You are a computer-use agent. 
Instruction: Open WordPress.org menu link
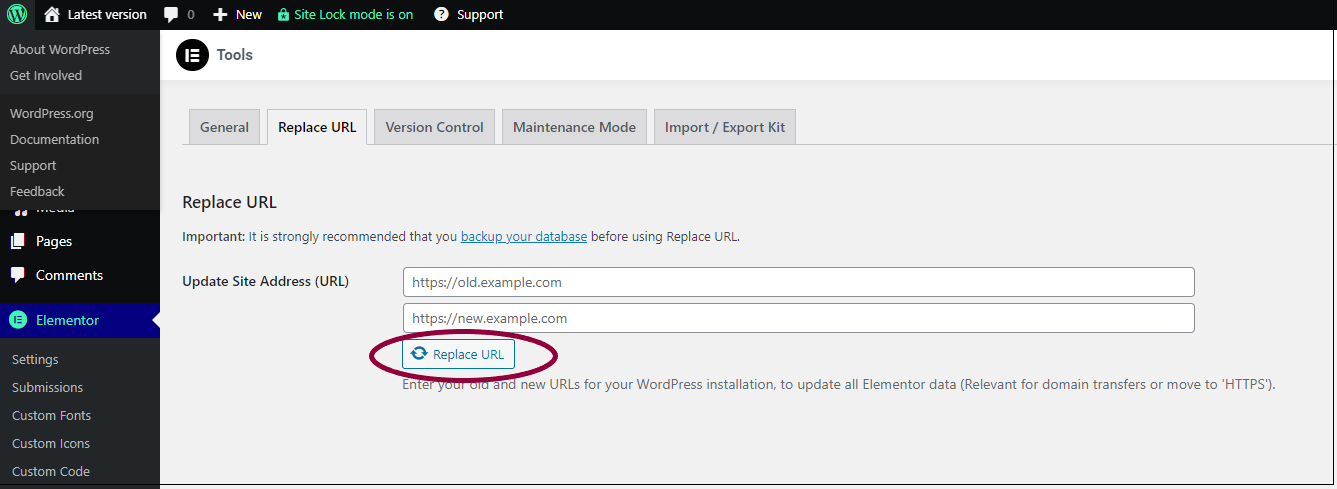[x=52, y=113]
